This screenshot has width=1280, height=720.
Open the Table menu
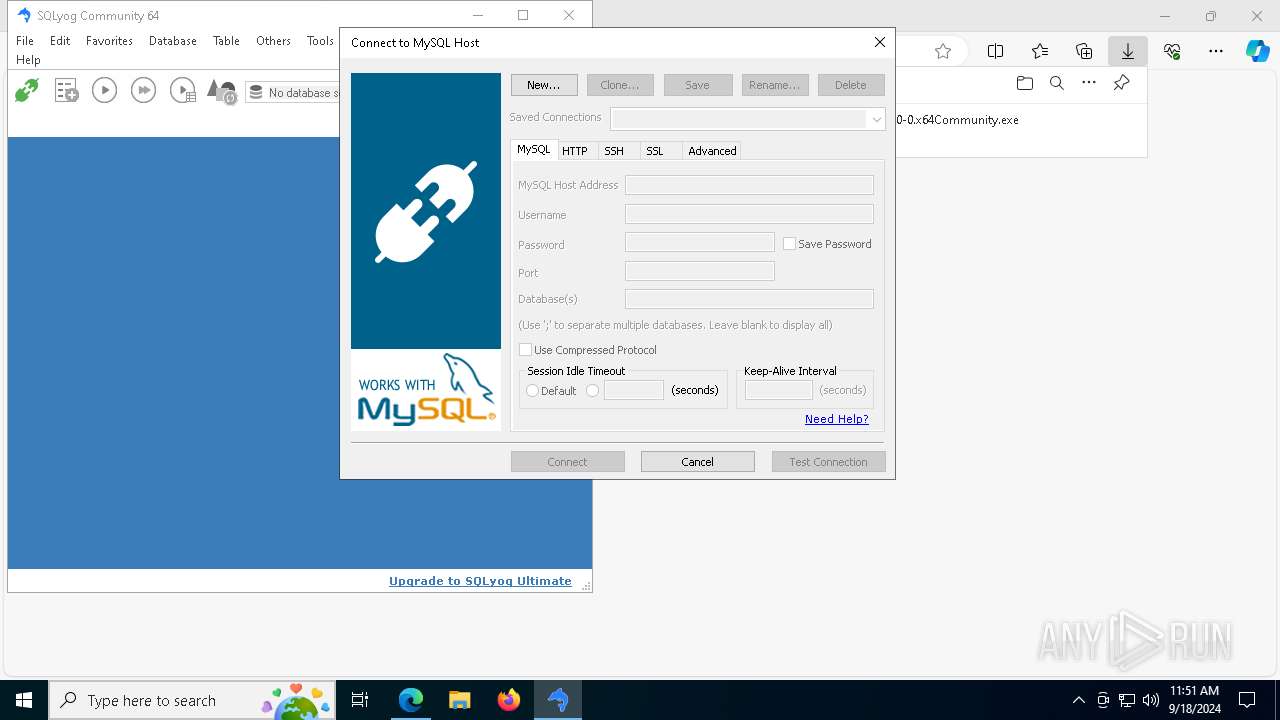pyautogui.click(x=226, y=41)
